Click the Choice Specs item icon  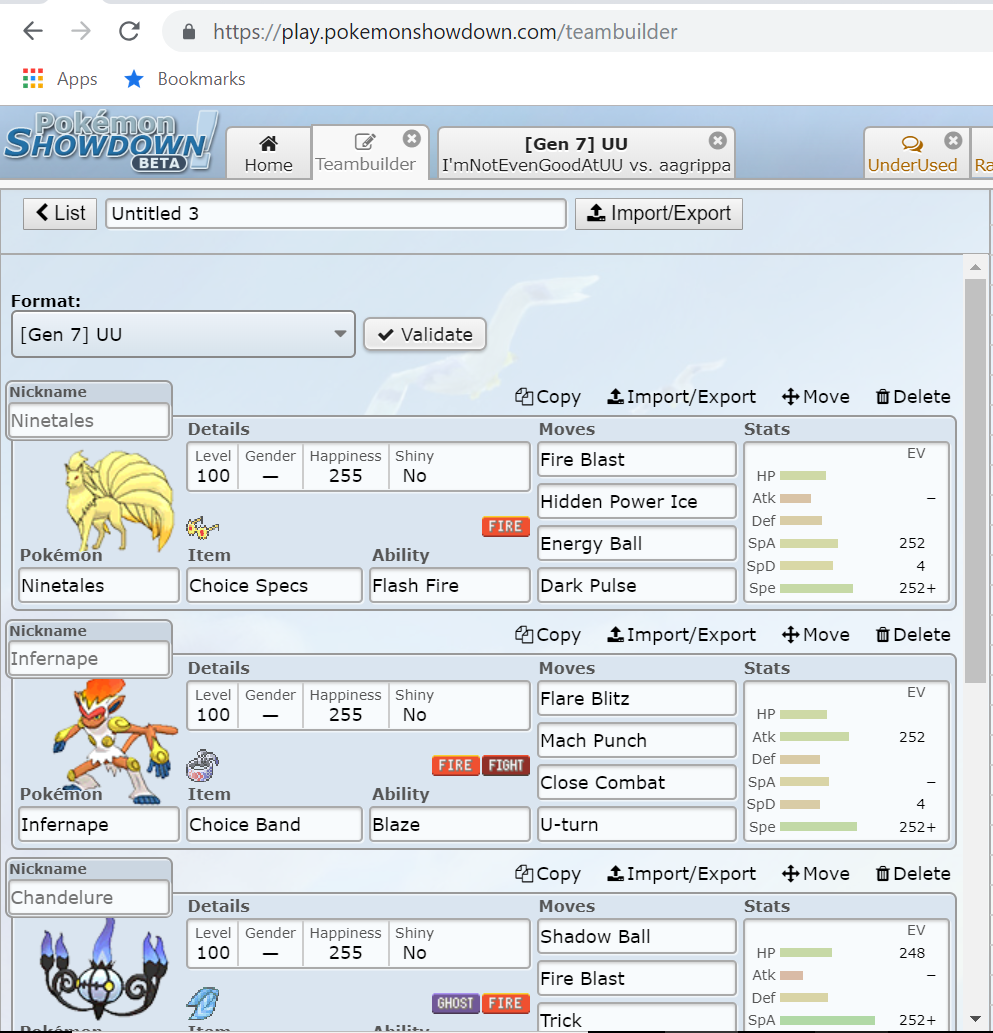tap(202, 528)
